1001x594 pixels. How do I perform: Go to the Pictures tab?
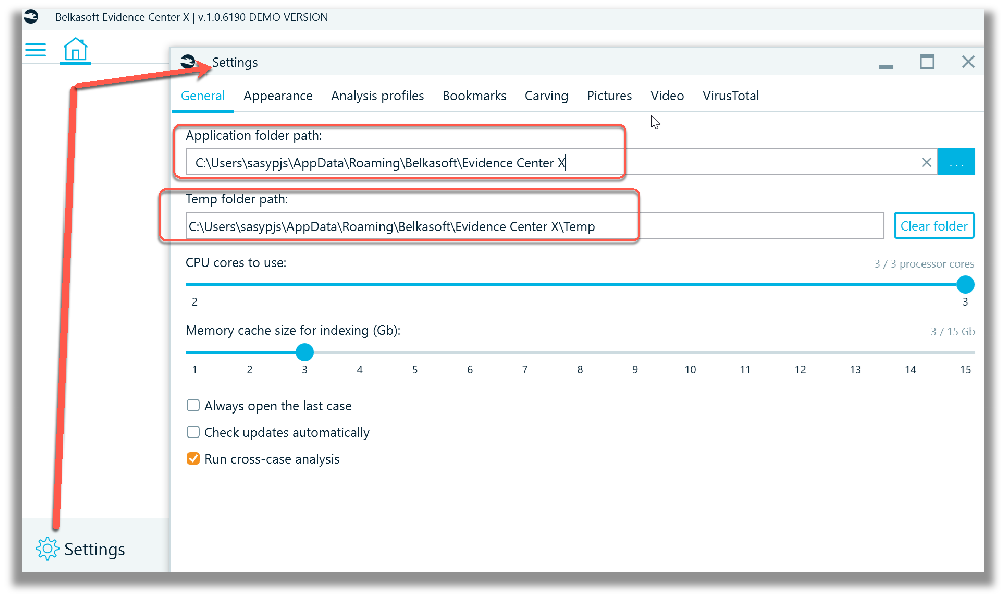[x=609, y=96]
